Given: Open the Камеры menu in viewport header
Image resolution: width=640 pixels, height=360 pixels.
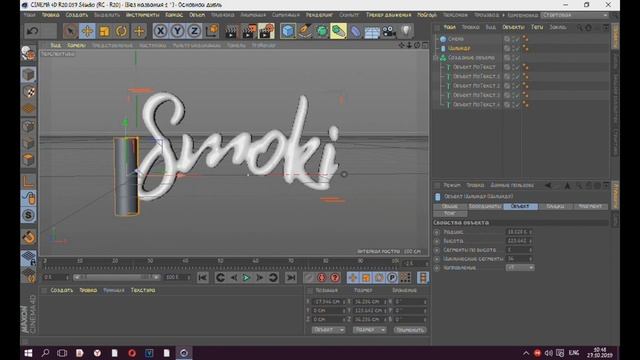Looking at the screenshot, I should [76, 45].
